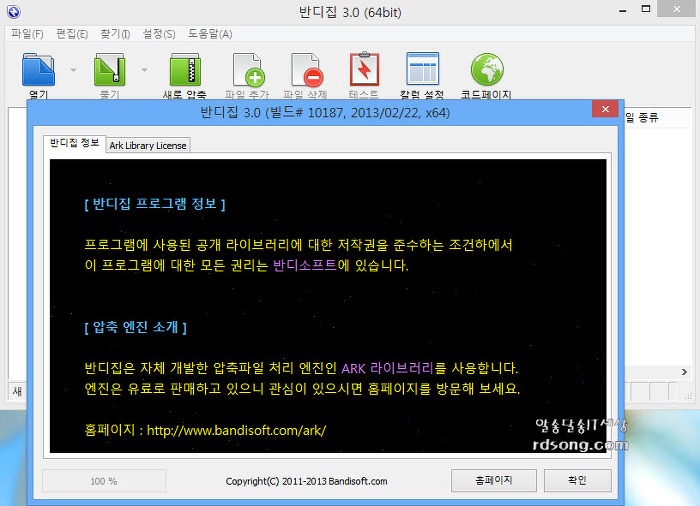700x506 pixels.
Task: Click the 100 % progress bar
Action: 104,481
